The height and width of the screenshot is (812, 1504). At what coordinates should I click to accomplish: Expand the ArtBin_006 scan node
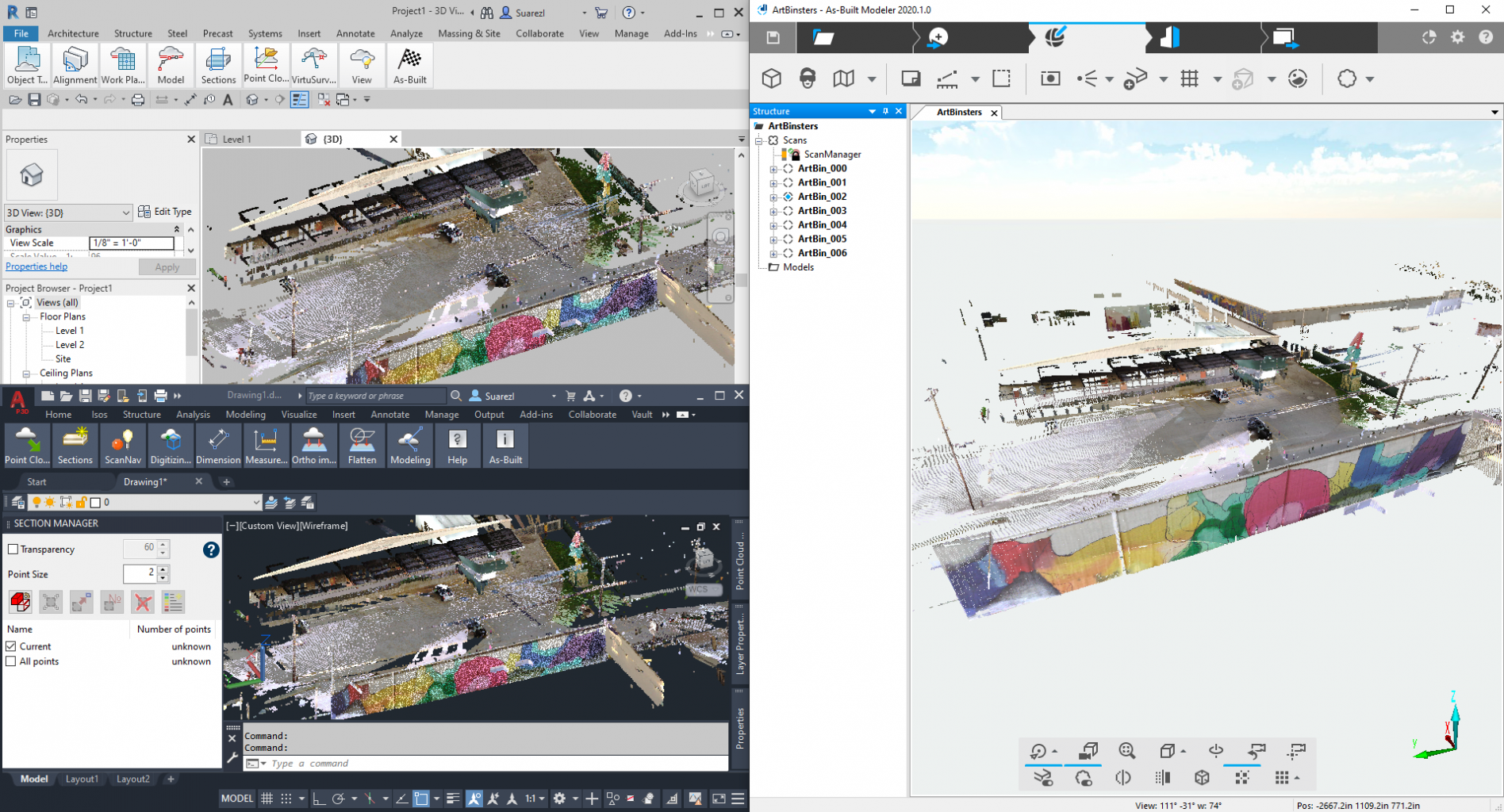pos(773,253)
